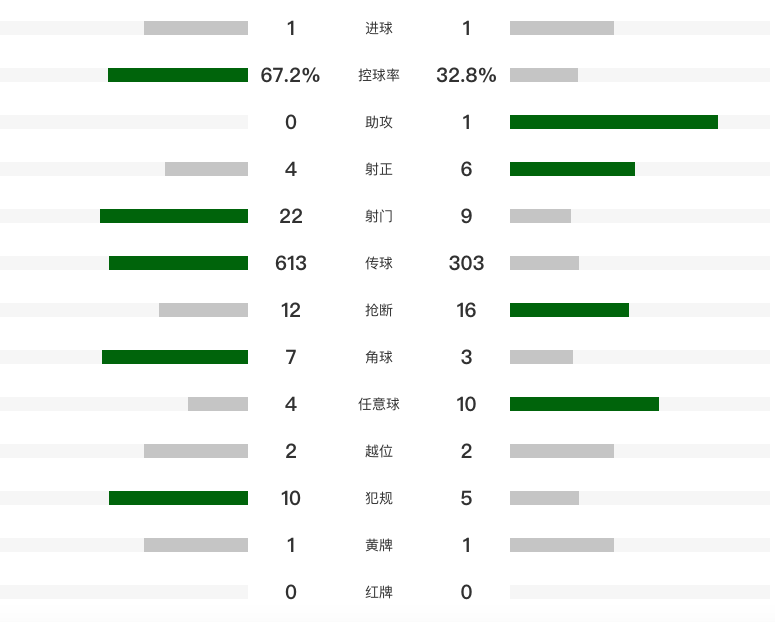Select the 任意球 label

[379, 404]
